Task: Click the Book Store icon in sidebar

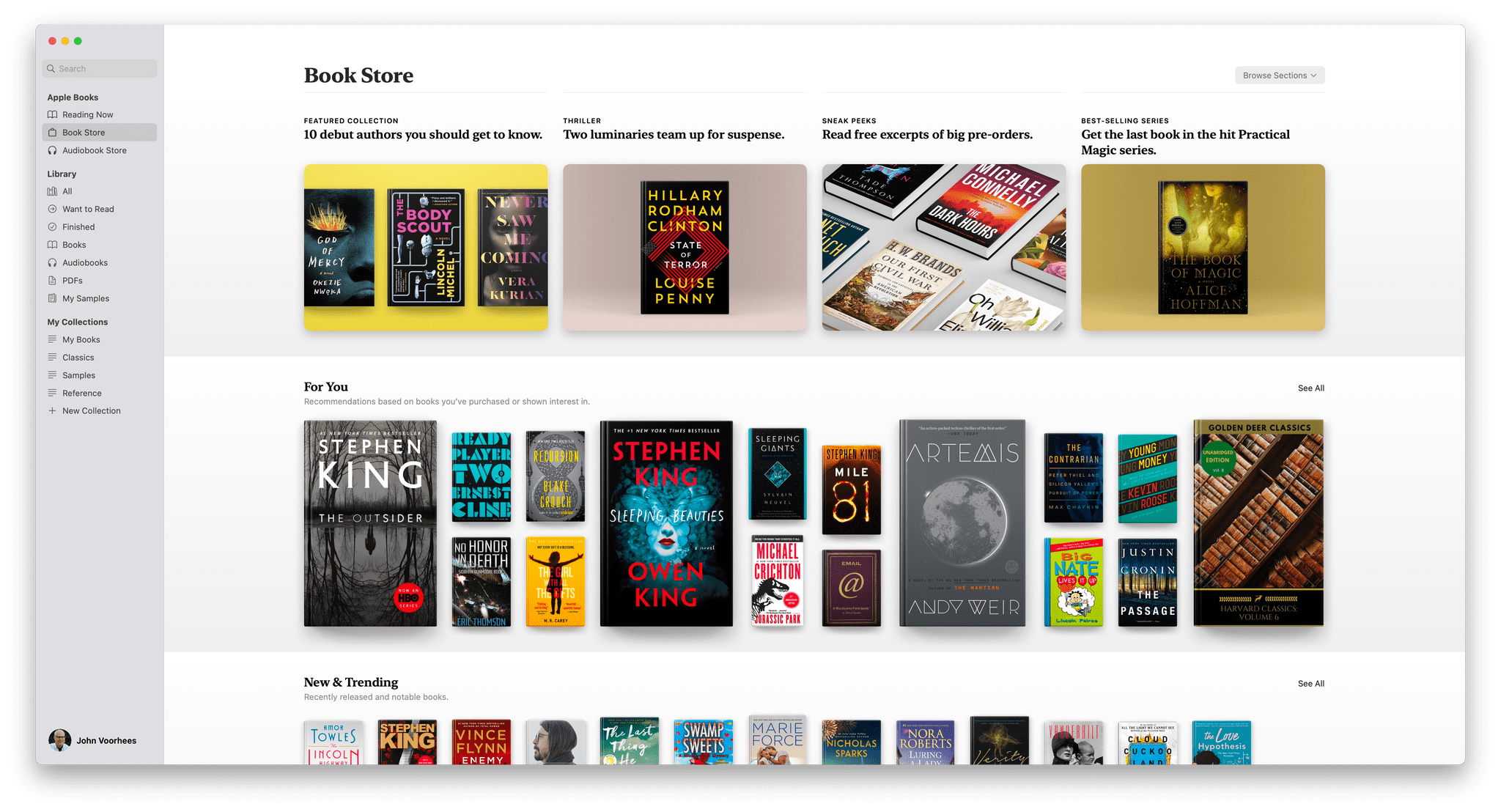Action: (56, 131)
